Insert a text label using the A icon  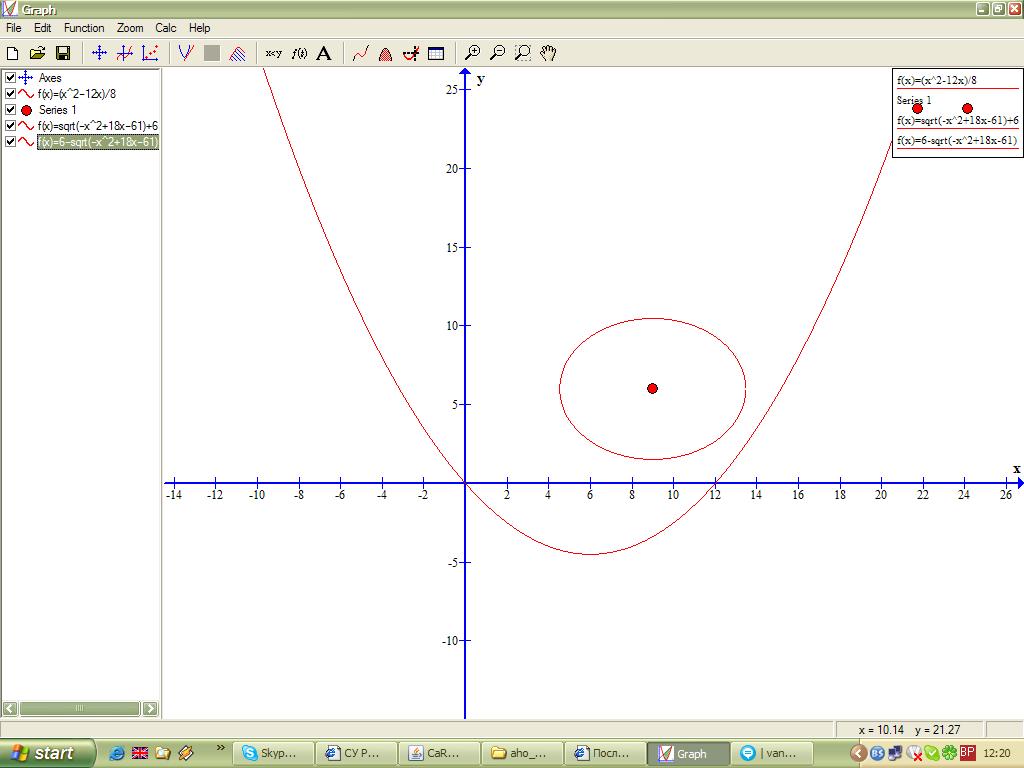(x=324, y=53)
